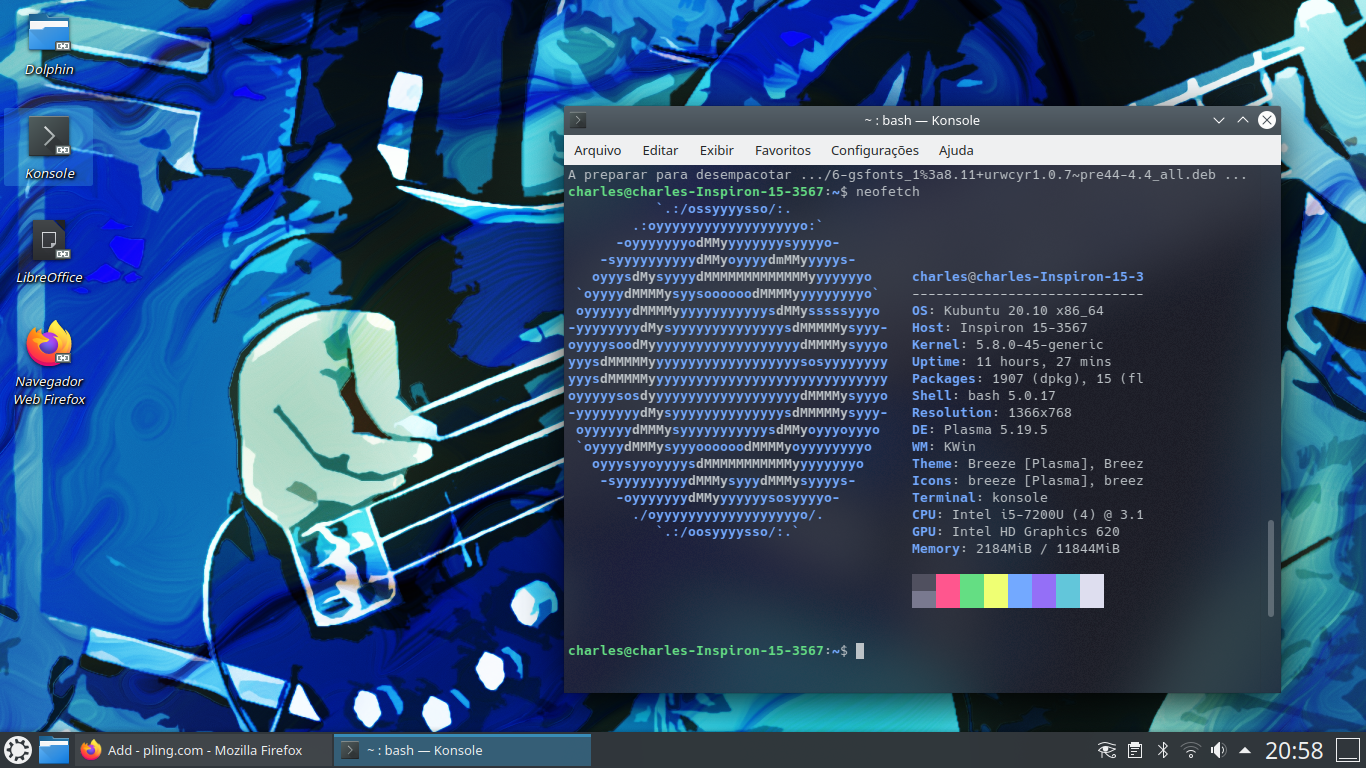Open the Plasma application launcher
The width and height of the screenshot is (1366, 768).
(x=17, y=750)
